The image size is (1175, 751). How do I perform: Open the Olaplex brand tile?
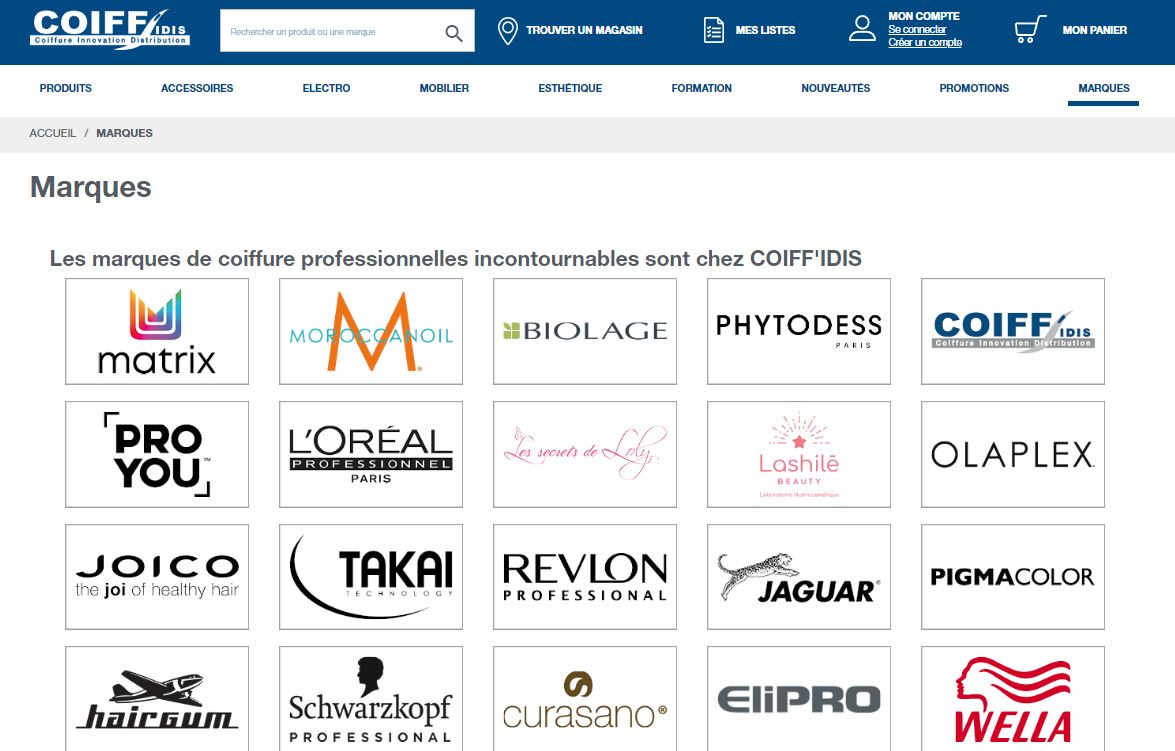point(1012,454)
